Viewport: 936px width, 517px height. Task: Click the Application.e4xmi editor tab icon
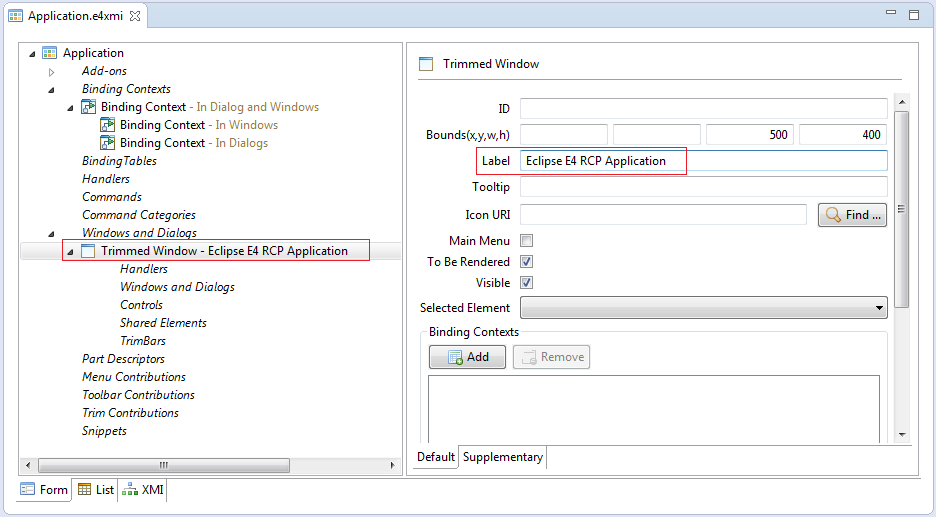click(16, 16)
